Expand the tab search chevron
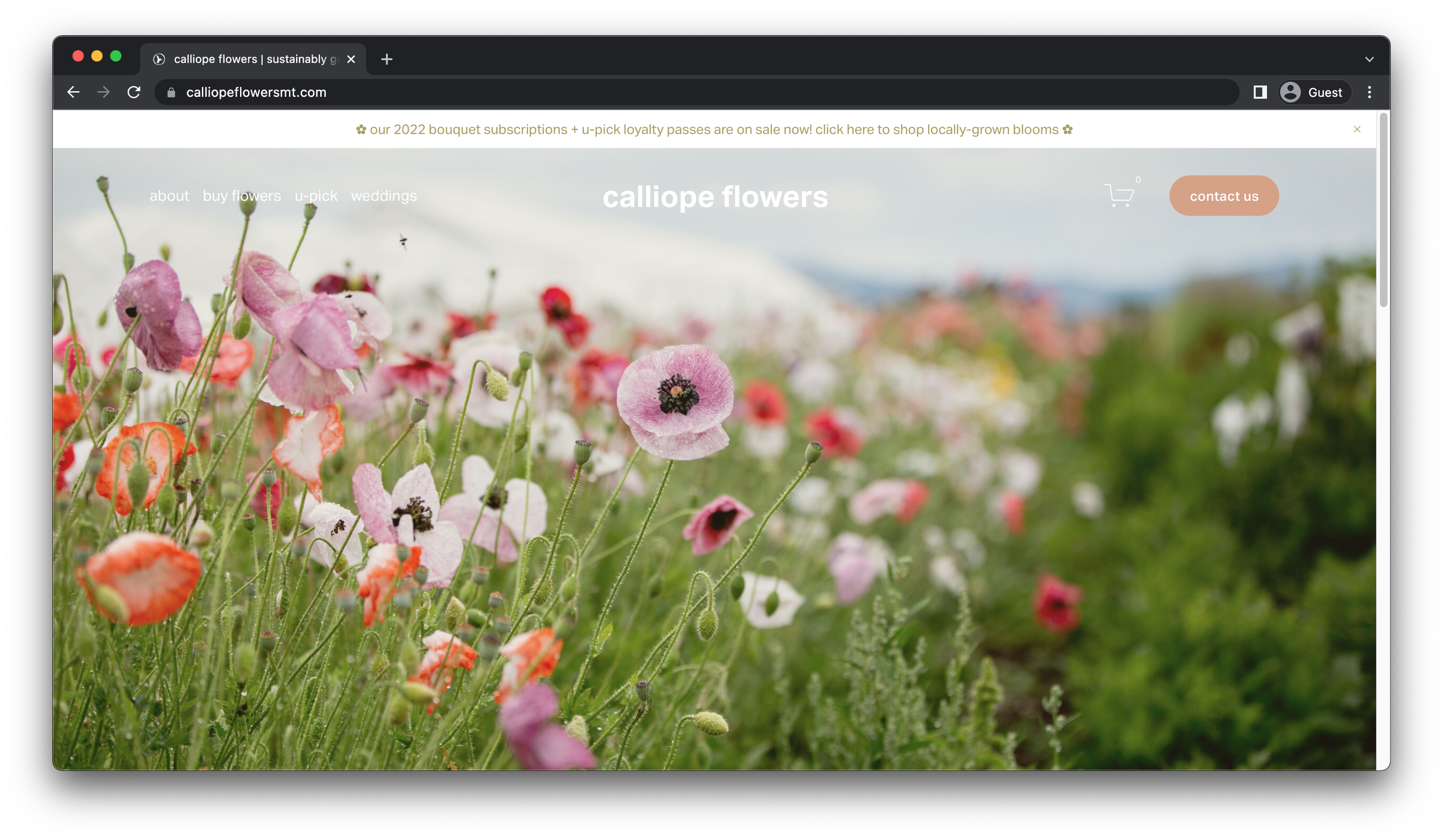 click(1369, 59)
